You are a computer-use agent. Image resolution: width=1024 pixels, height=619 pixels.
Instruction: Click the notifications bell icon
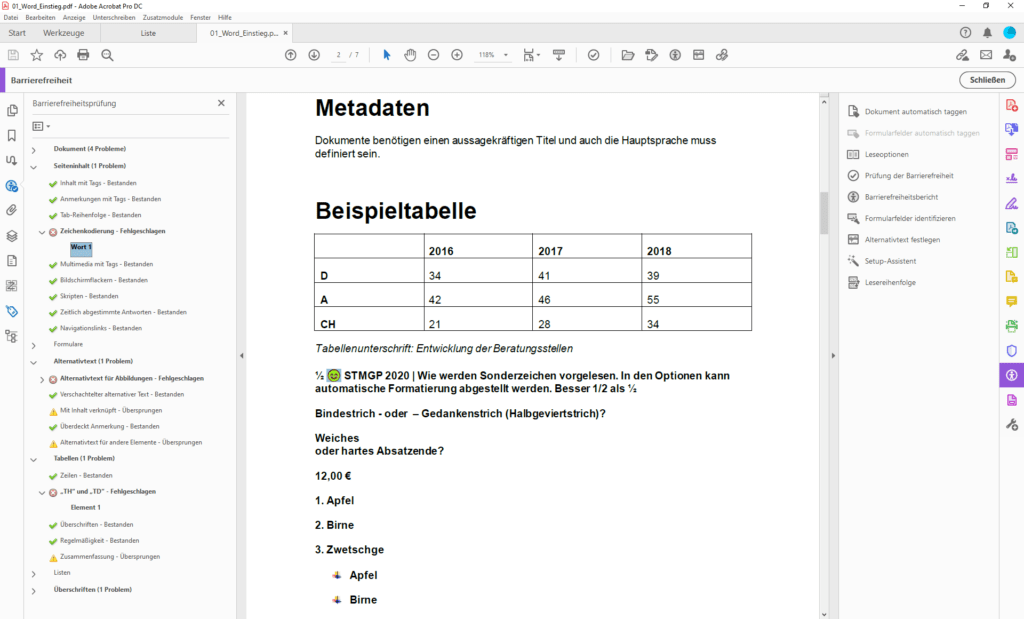coord(987,33)
